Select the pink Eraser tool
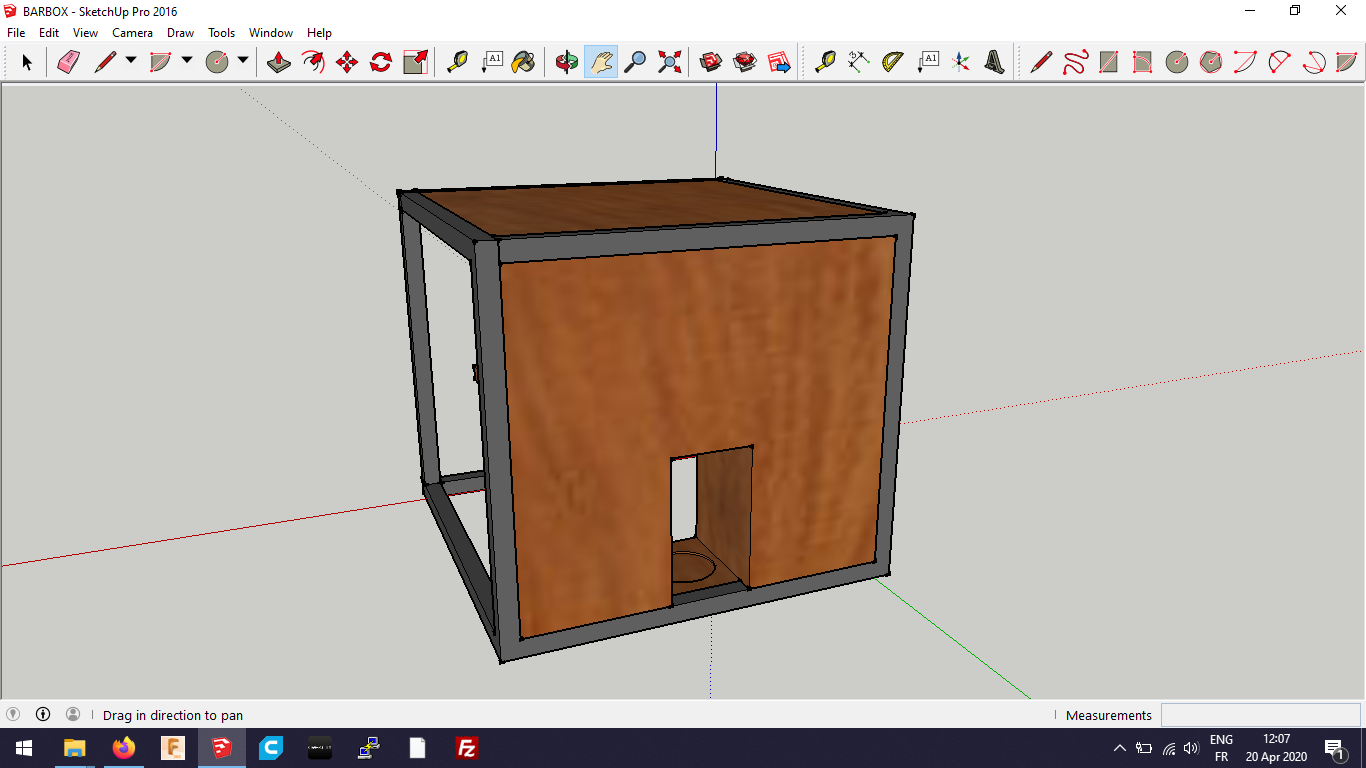 click(68, 62)
